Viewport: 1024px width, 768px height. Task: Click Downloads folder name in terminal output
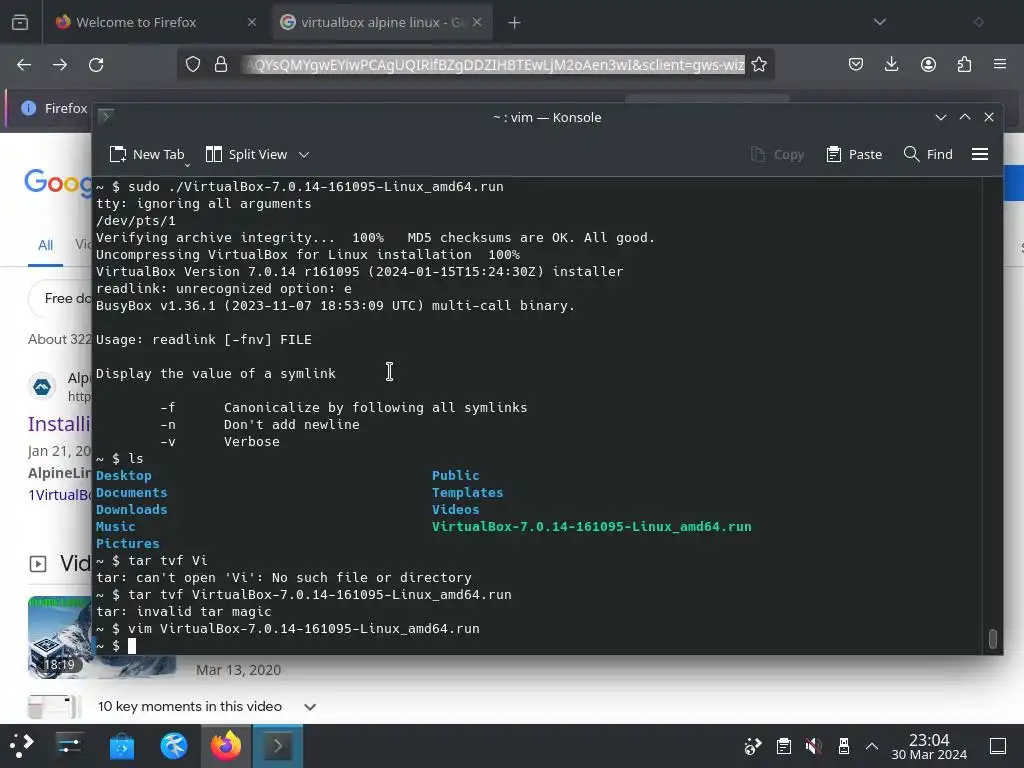tap(131, 509)
